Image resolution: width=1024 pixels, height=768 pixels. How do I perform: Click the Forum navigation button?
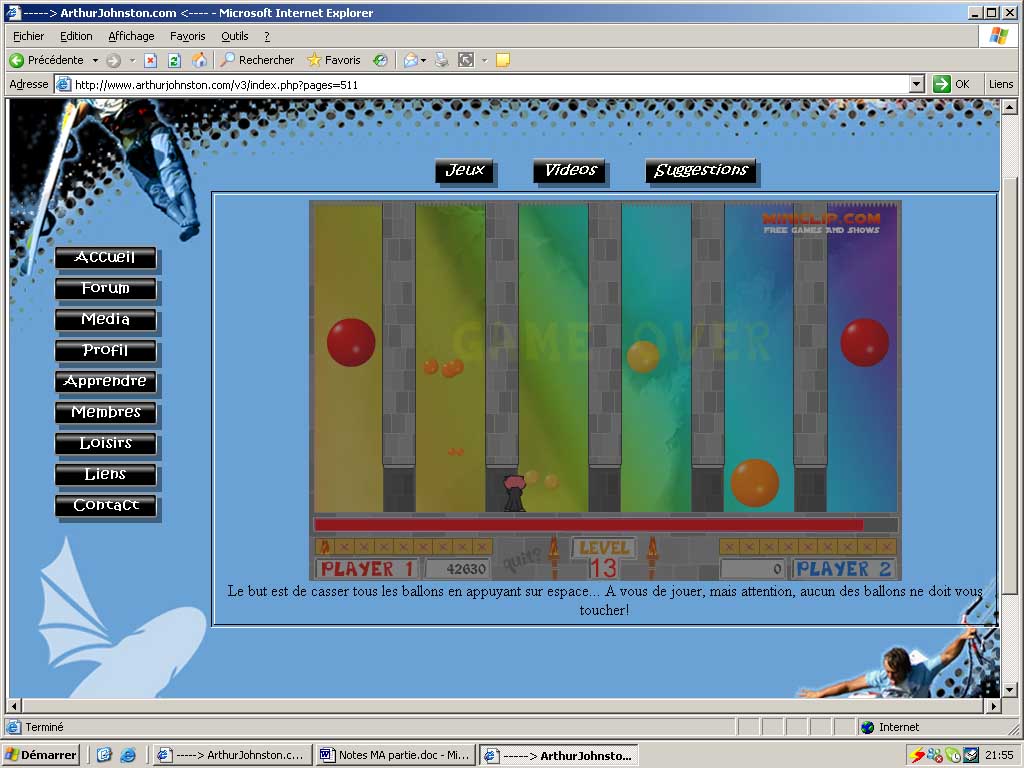pos(106,289)
